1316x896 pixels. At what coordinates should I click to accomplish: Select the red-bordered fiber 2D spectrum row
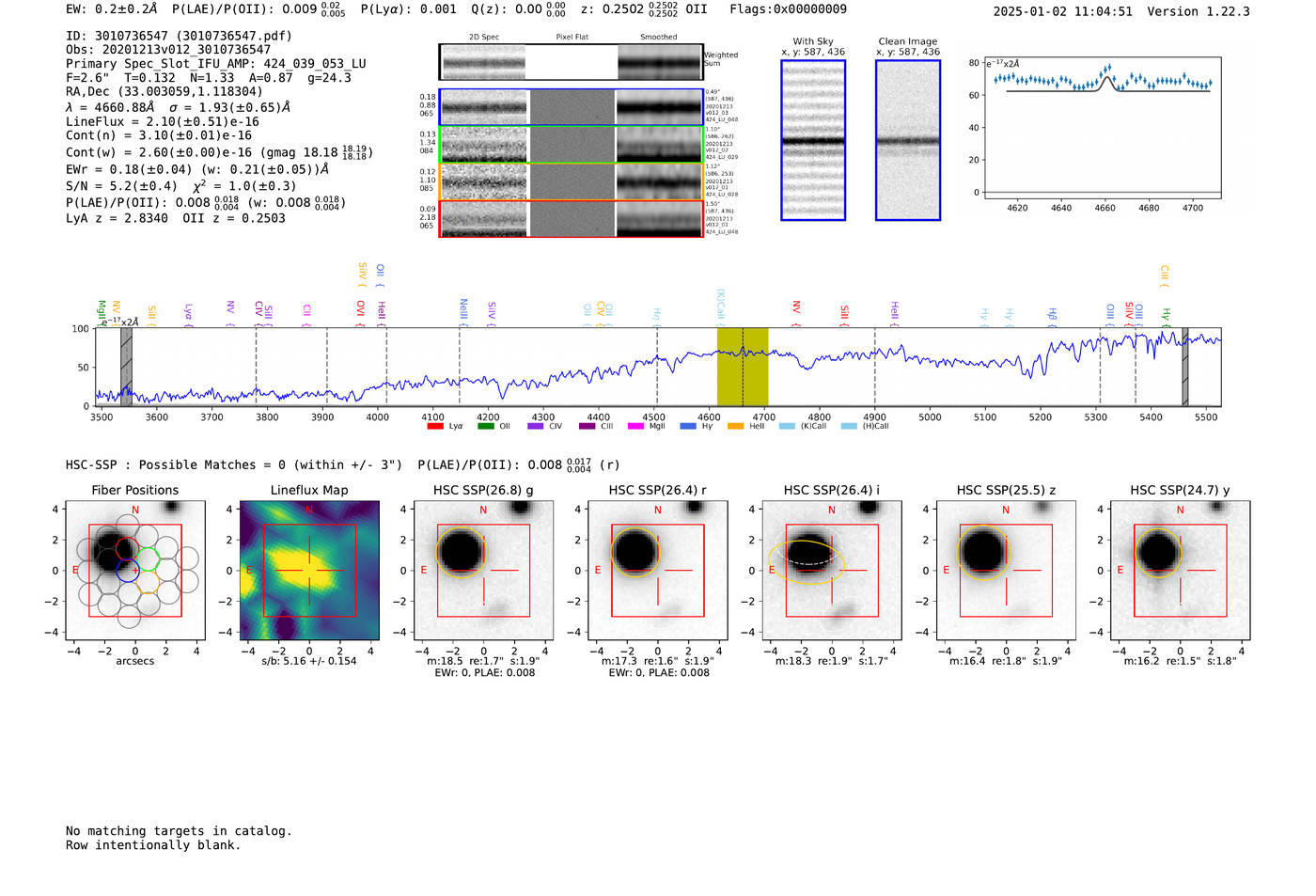(x=572, y=218)
